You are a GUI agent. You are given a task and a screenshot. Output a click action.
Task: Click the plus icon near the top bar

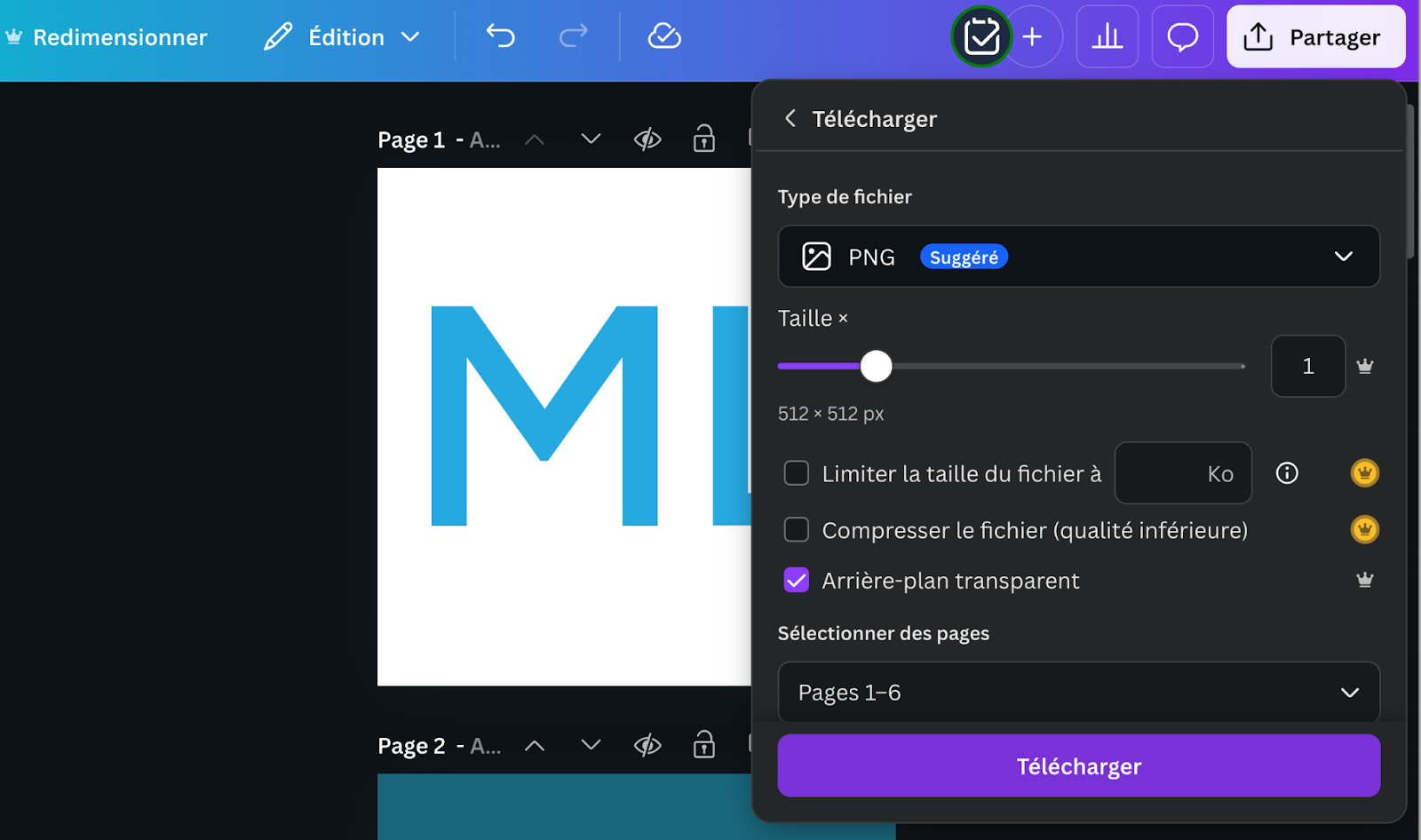[x=1032, y=36]
